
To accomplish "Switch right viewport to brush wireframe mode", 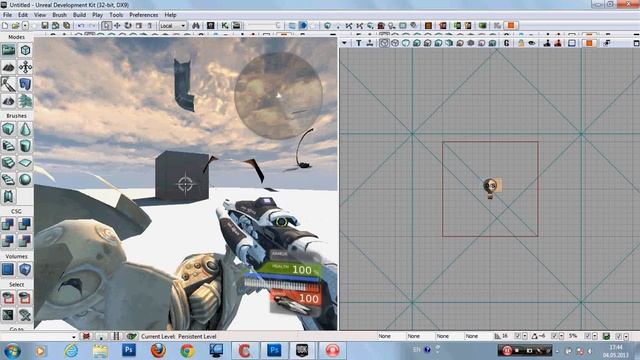I will pos(384,43).
